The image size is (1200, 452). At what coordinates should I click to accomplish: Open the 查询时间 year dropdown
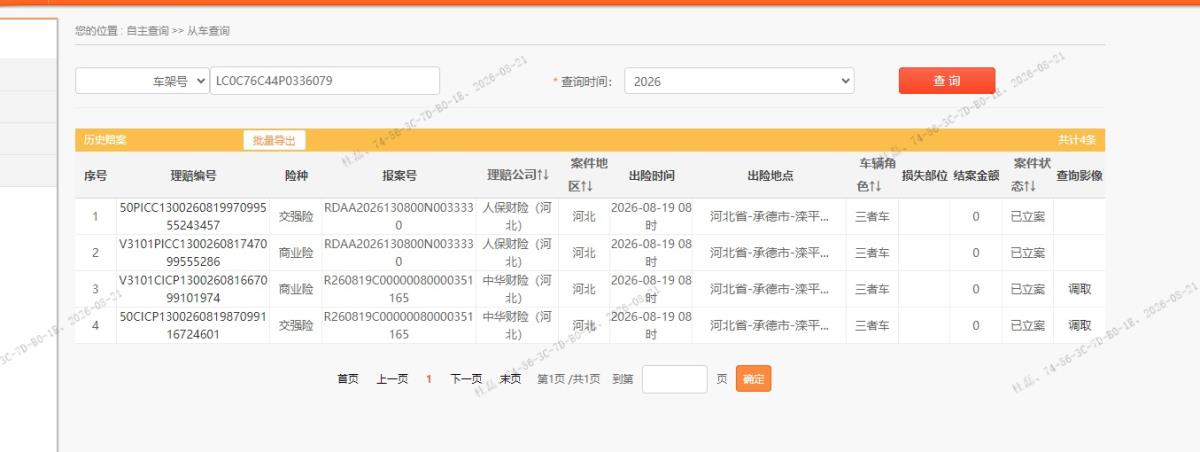click(740, 81)
